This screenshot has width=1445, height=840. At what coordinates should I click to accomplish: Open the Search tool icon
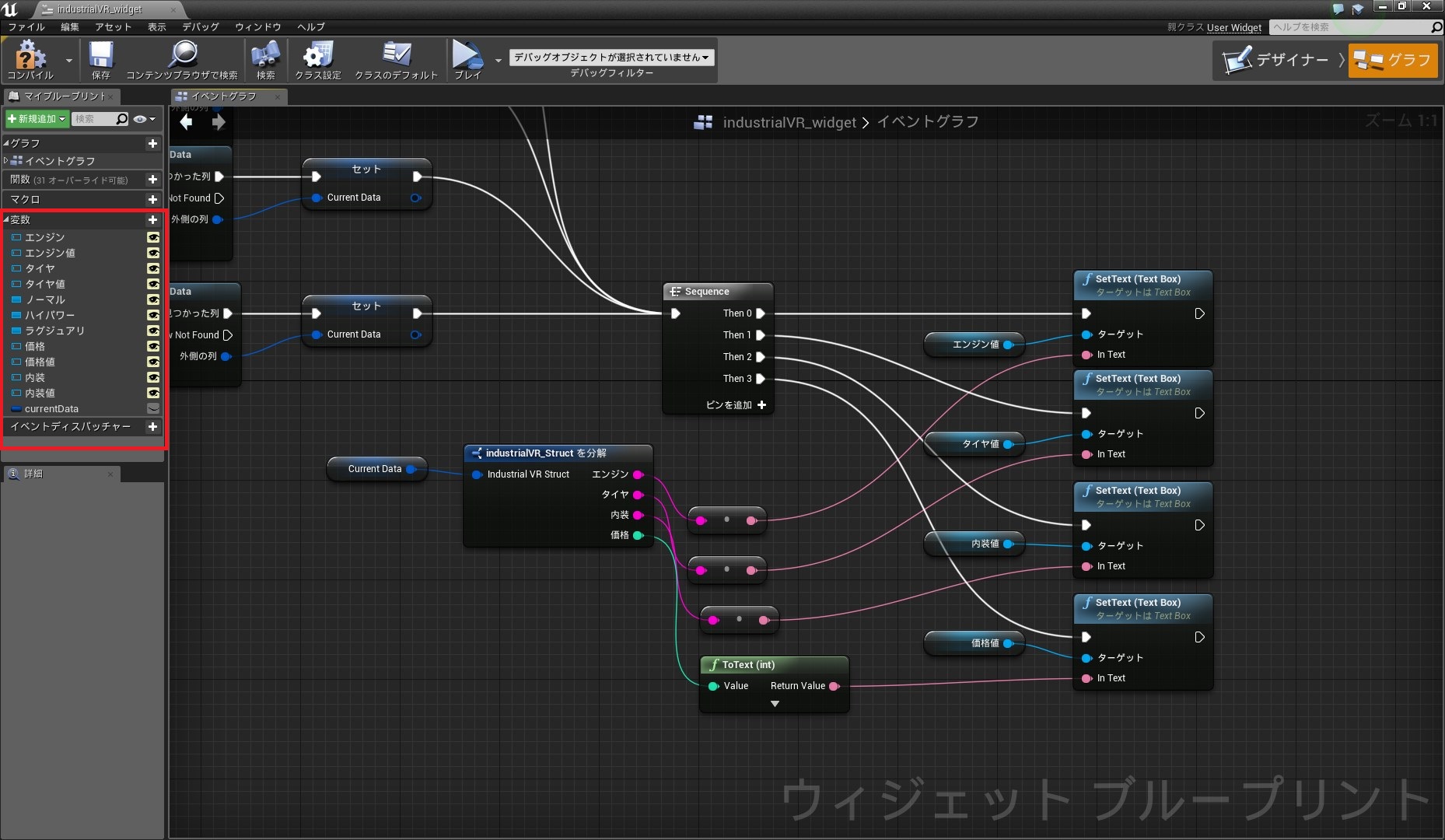click(x=266, y=60)
